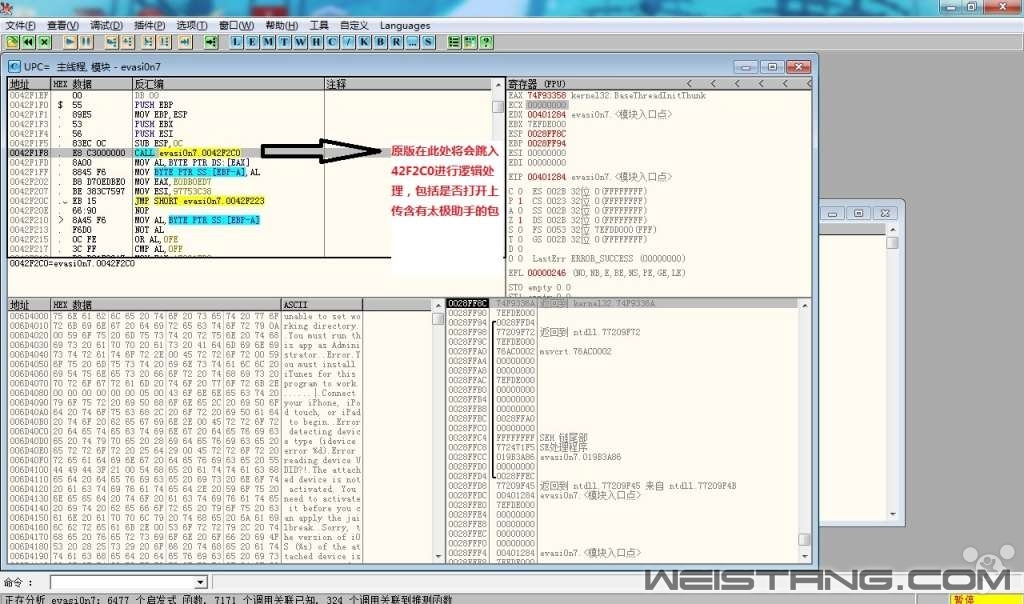Show Call stack using K button

click(364, 42)
